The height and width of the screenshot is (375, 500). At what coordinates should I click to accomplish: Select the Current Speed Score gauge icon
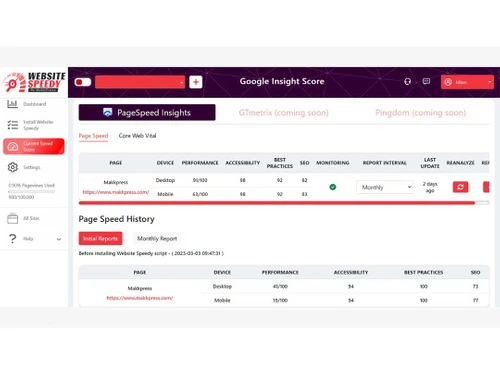13,146
